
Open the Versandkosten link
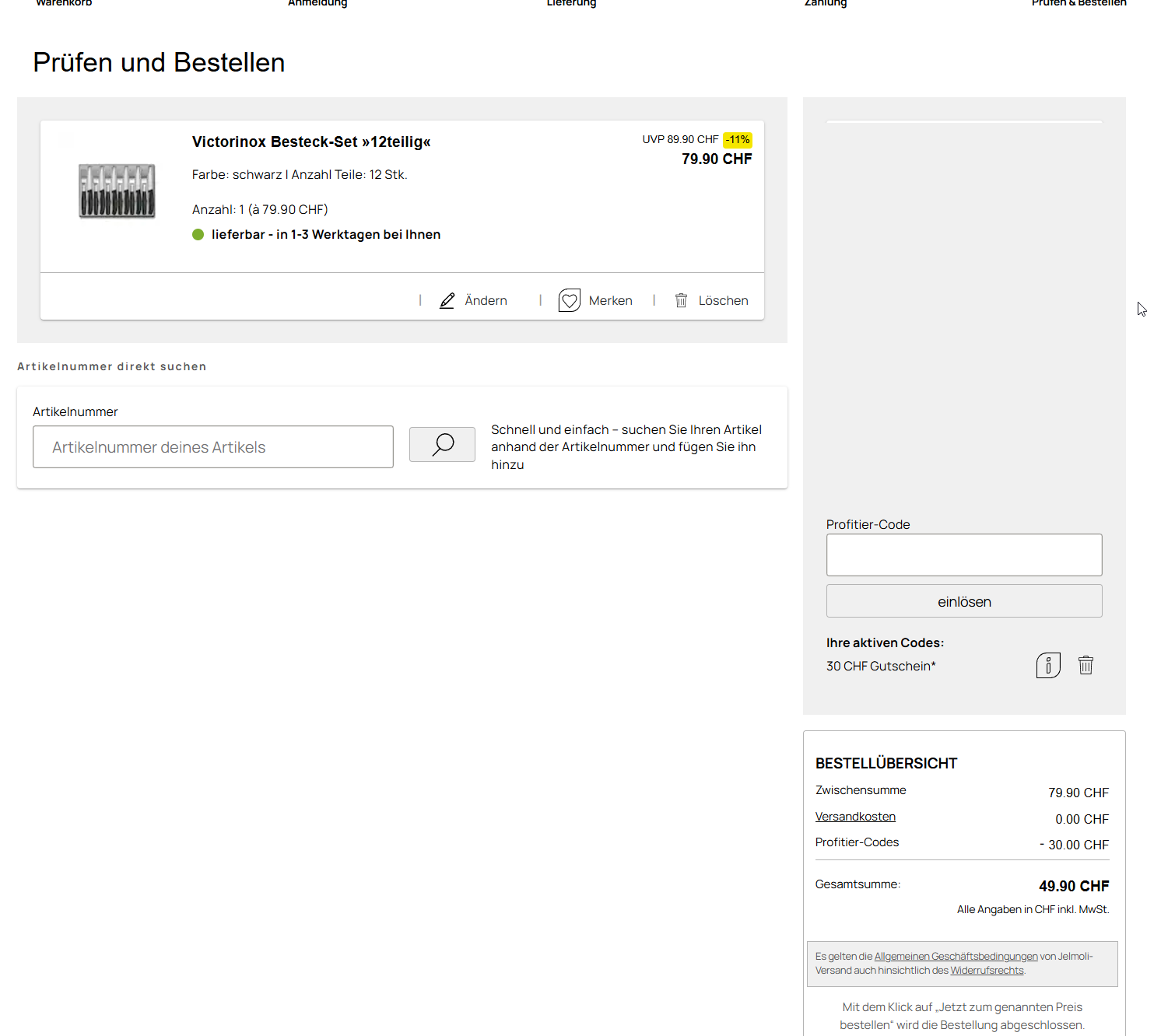tap(855, 817)
